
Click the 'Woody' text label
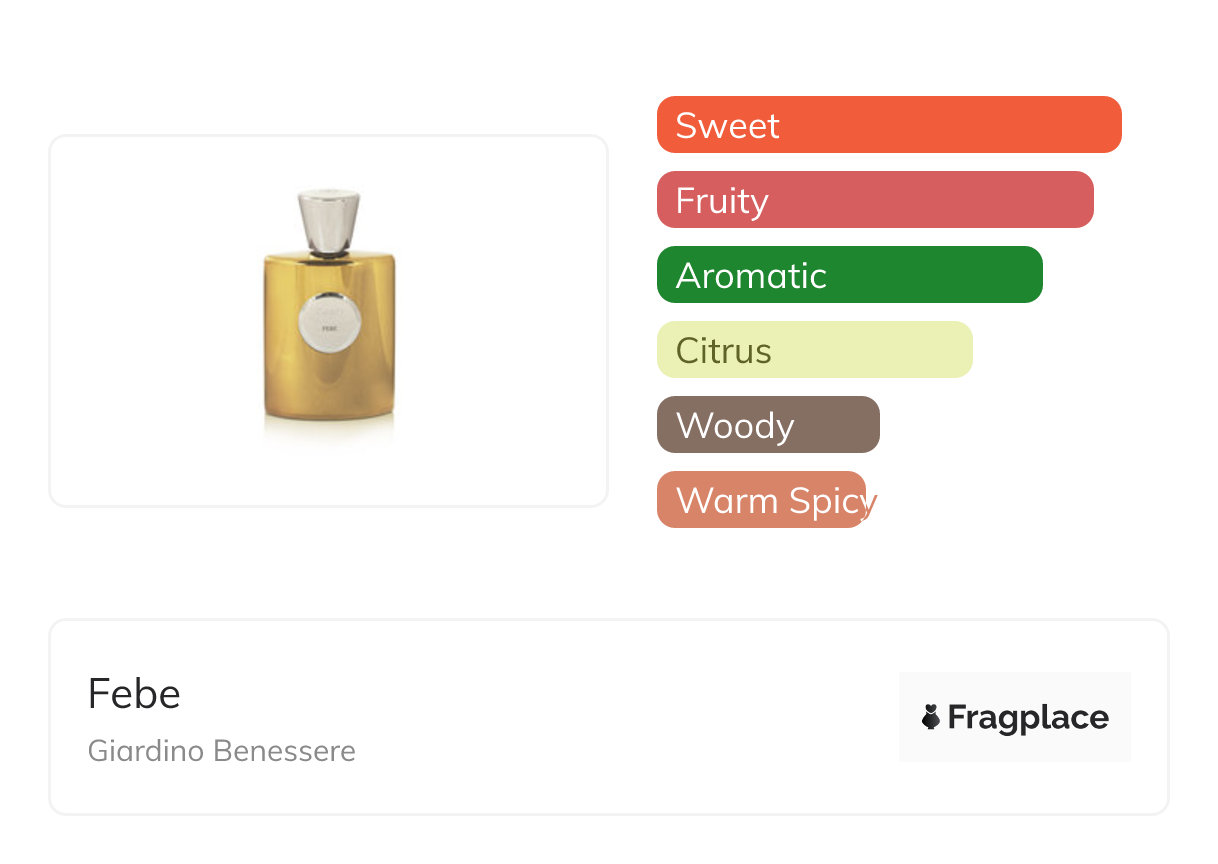coord(735,425)
